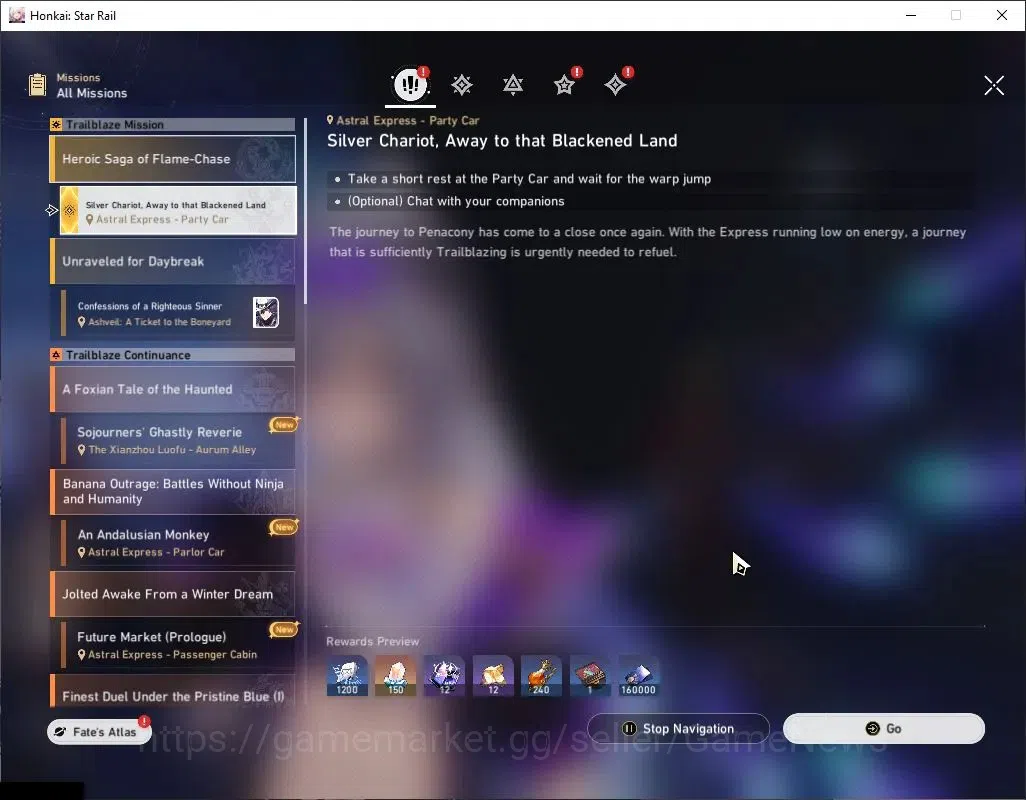This screenshot has height=800, width=1026.
Task: Collapse the Unraveled for Daybreak group
Action: coord(173,261)
